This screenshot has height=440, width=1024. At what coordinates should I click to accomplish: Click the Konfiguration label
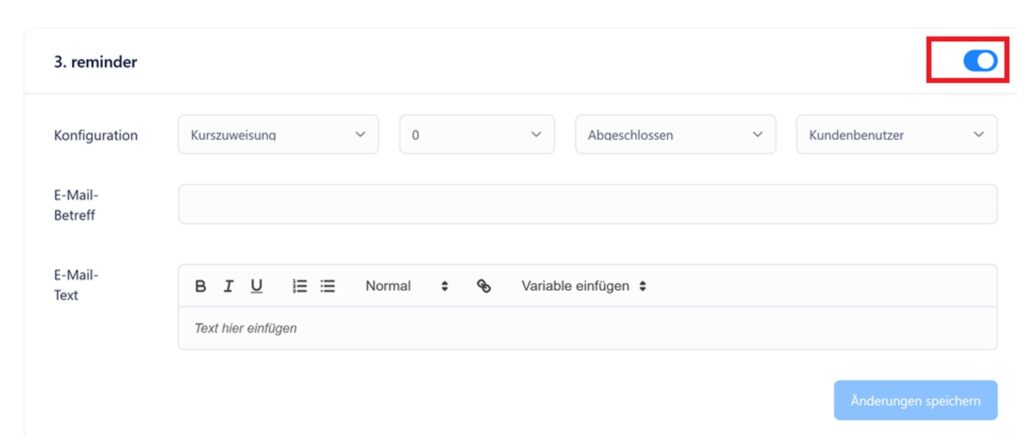[x=96, y=135]
